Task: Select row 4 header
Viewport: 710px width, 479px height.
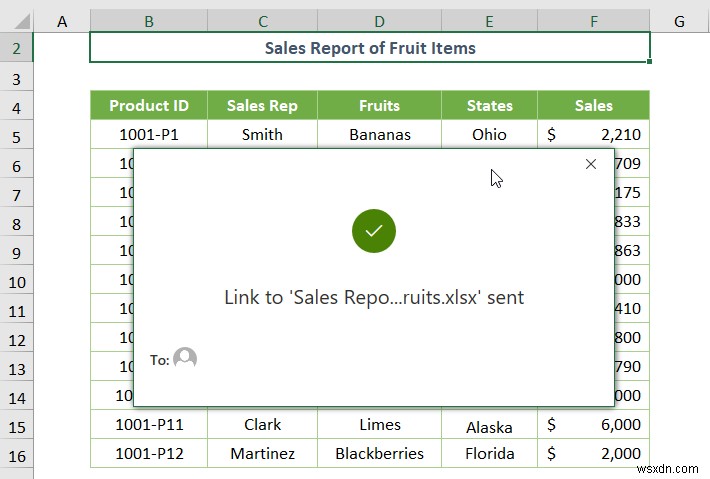Action: [17, 105]
